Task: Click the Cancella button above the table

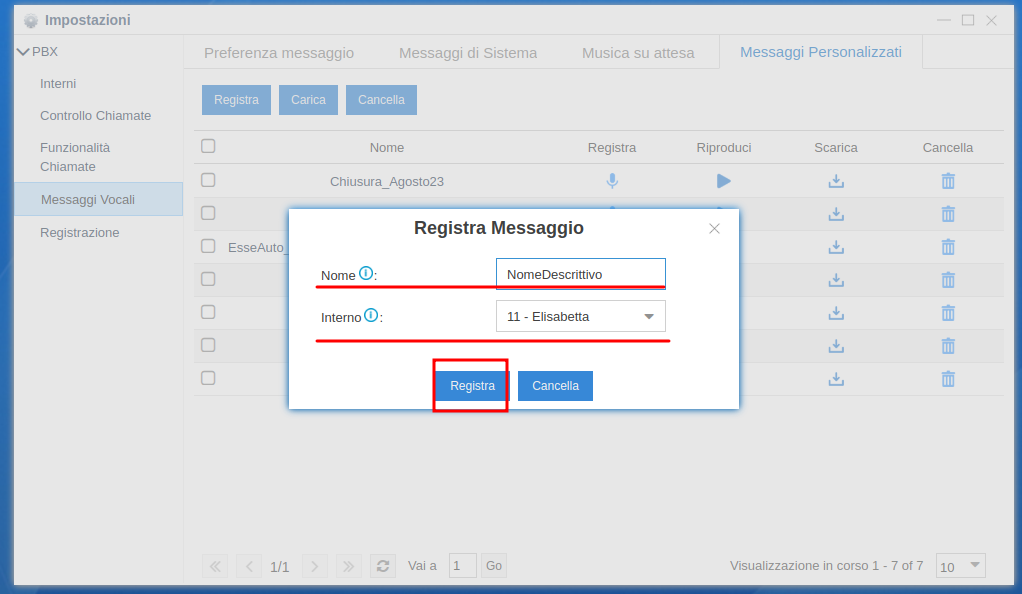Action: [x=381, y=100]
